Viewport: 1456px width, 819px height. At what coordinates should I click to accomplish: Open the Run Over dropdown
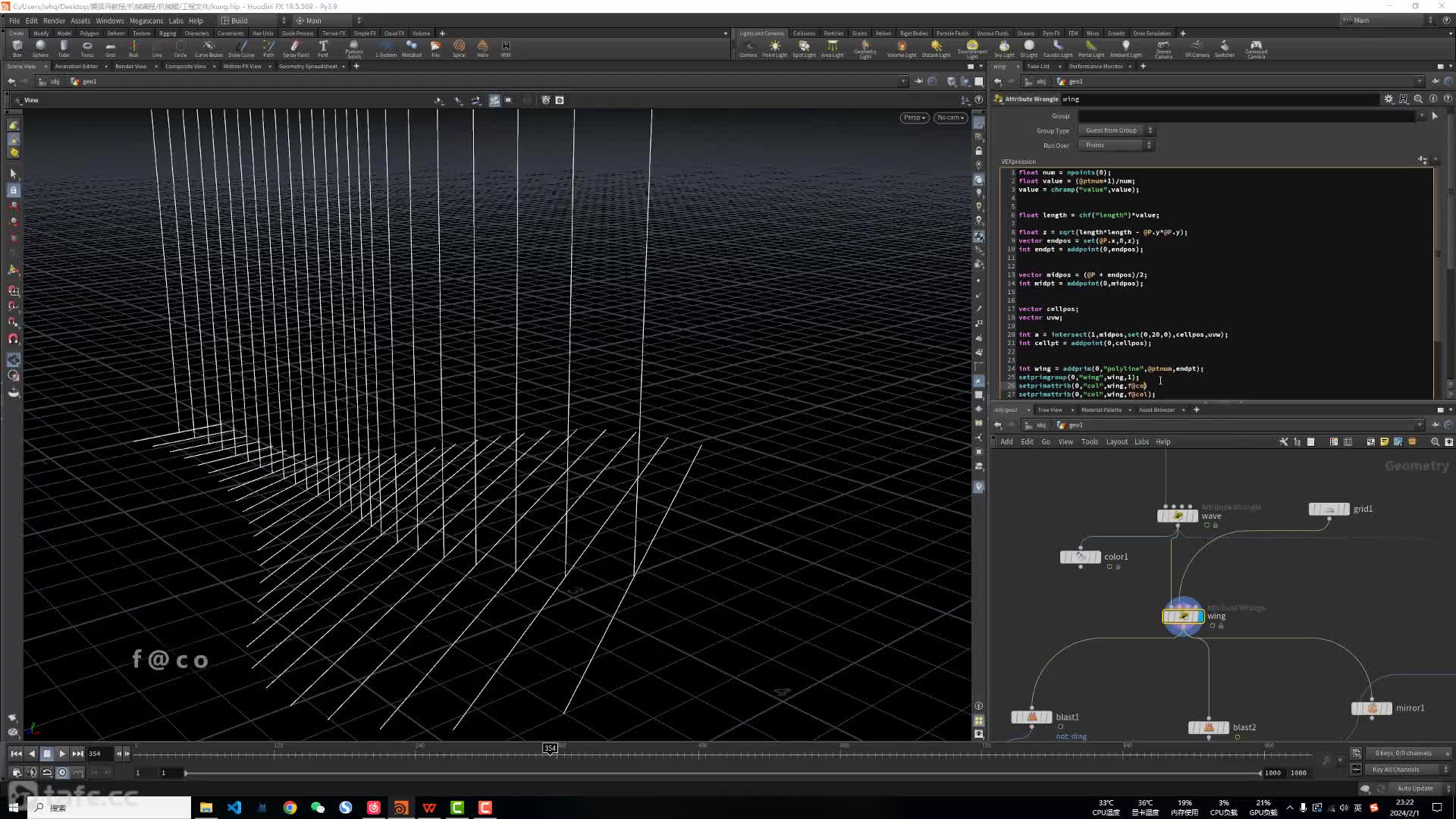[x=1116, y=145]
